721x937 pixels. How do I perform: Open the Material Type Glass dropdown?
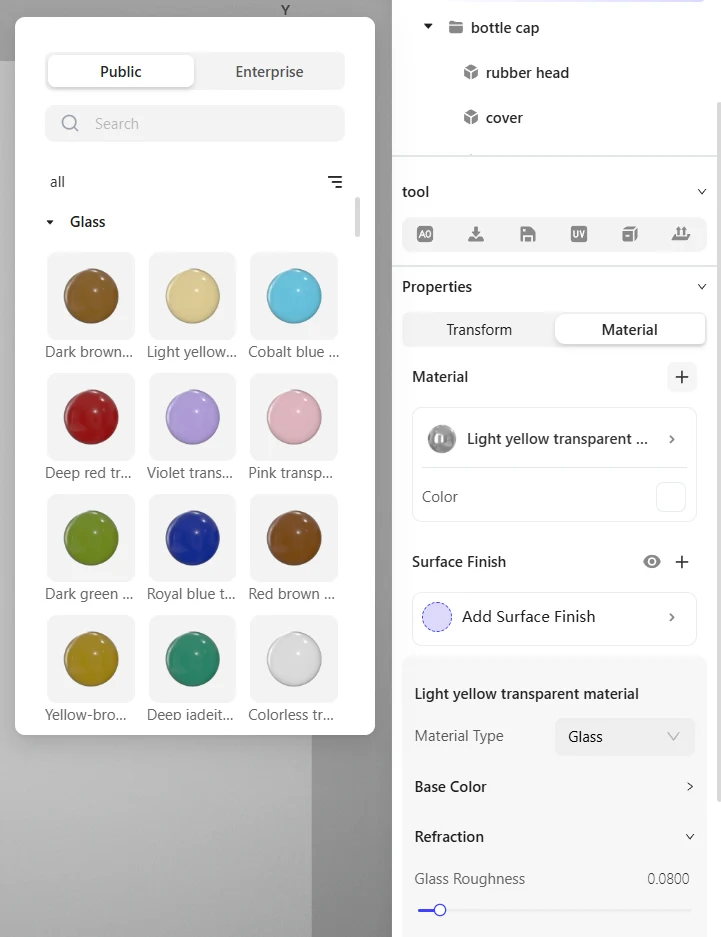[x=625, y=737]
